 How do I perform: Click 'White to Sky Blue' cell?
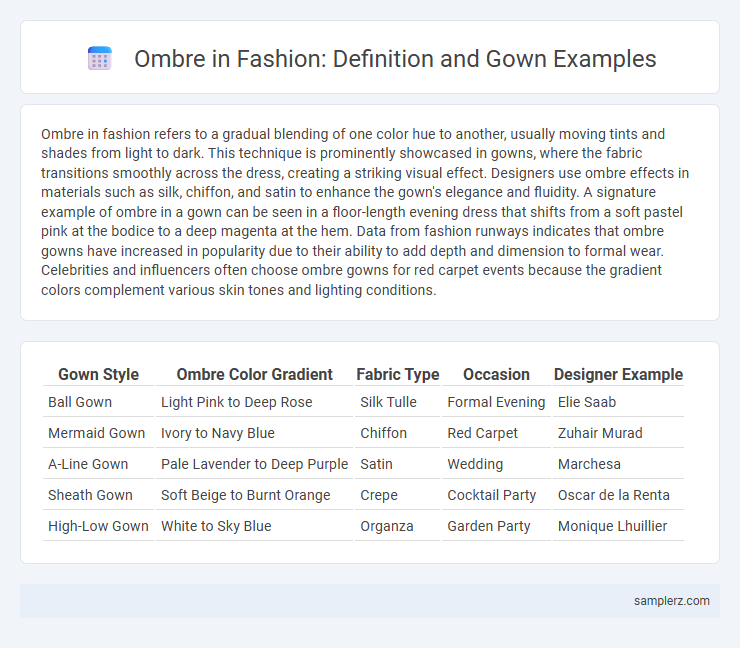[254, 526]
